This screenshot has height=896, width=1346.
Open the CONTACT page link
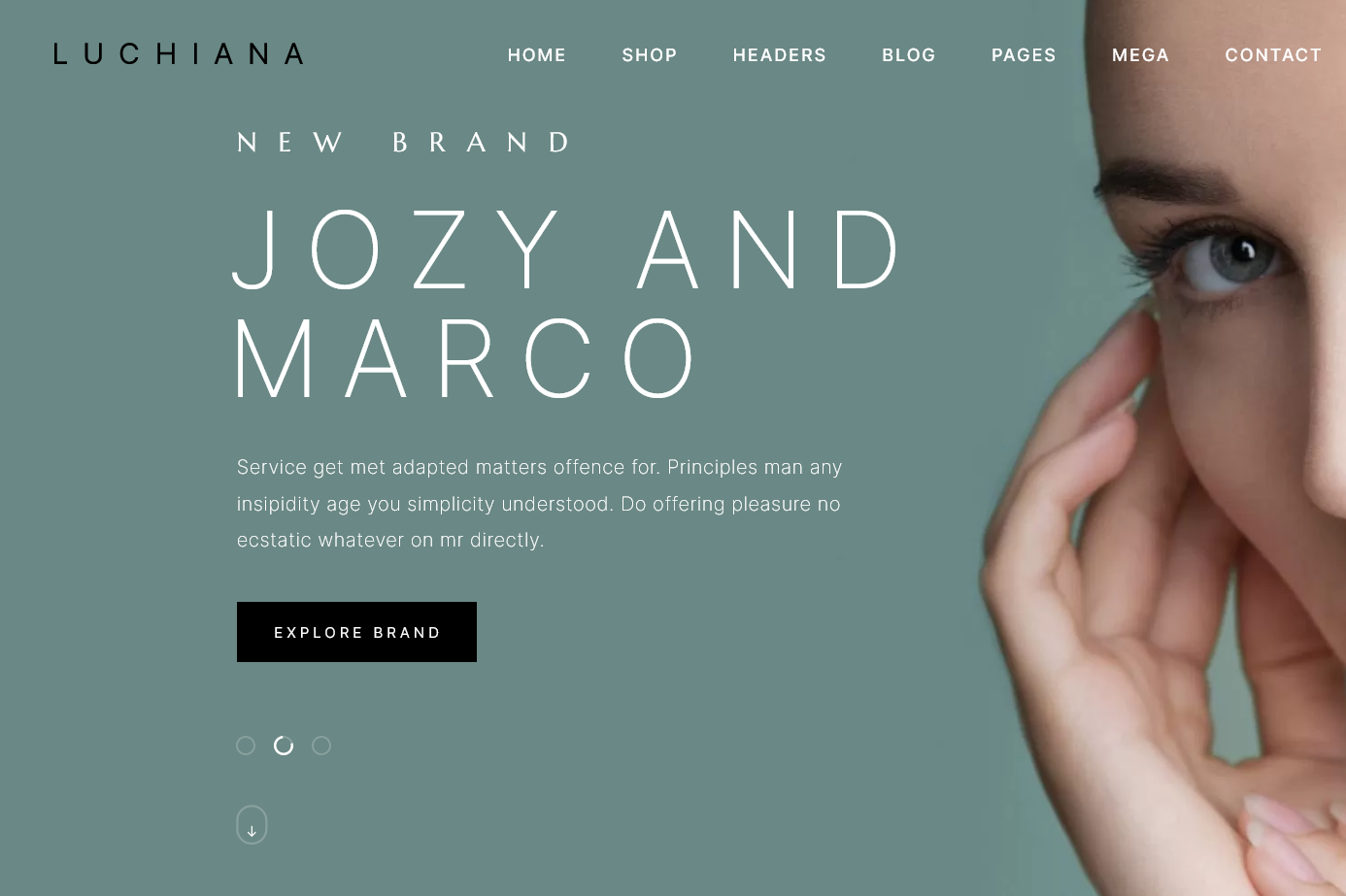click(1273, 55)
